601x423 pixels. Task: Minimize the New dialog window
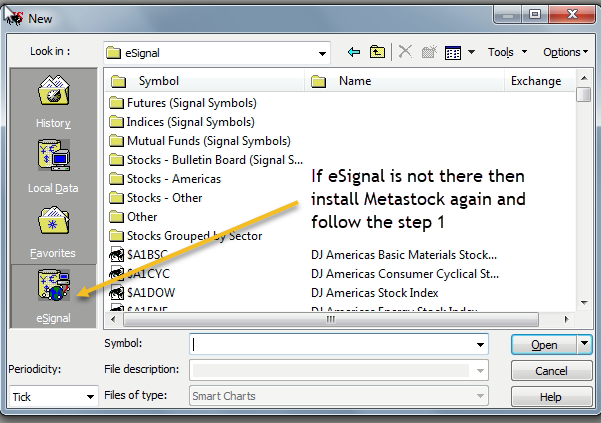pos(508,15)
